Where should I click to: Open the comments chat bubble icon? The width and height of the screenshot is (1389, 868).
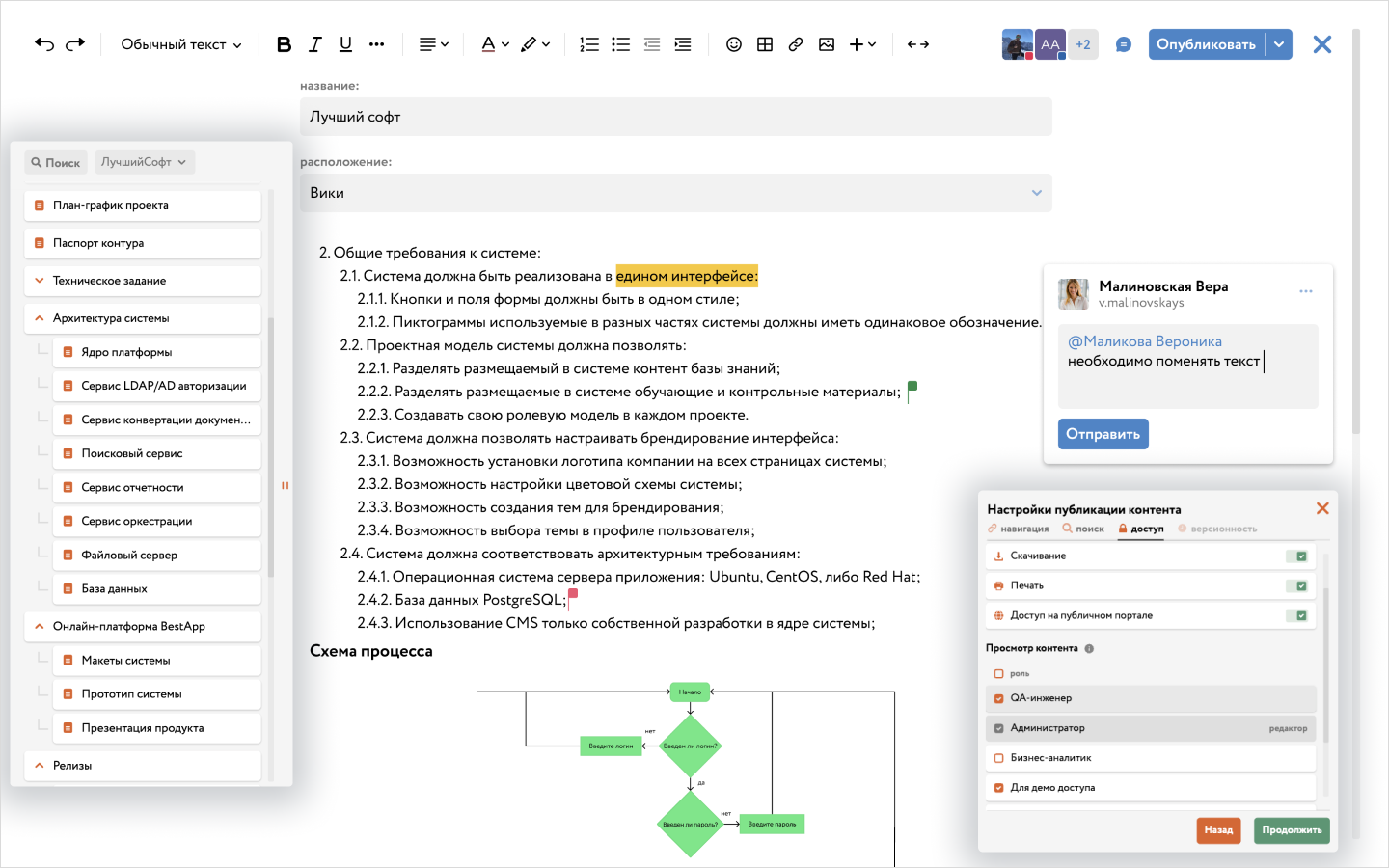pos(1124,44)
